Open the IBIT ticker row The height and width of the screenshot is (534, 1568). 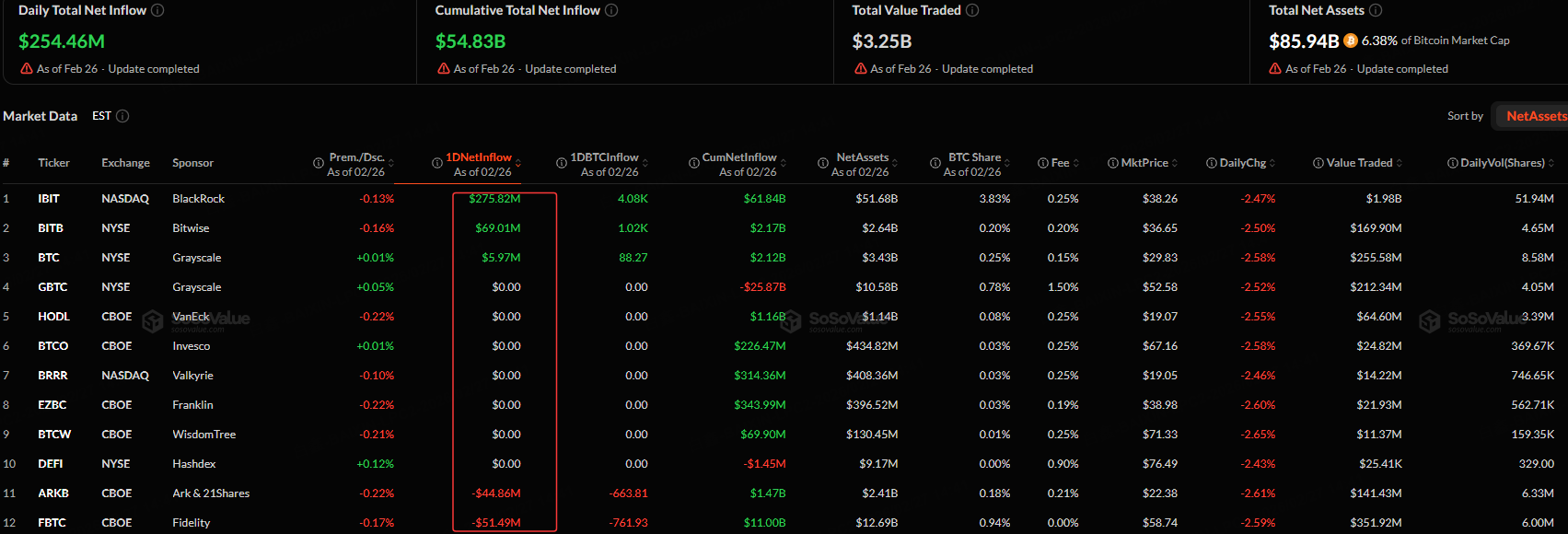(49, 199)
